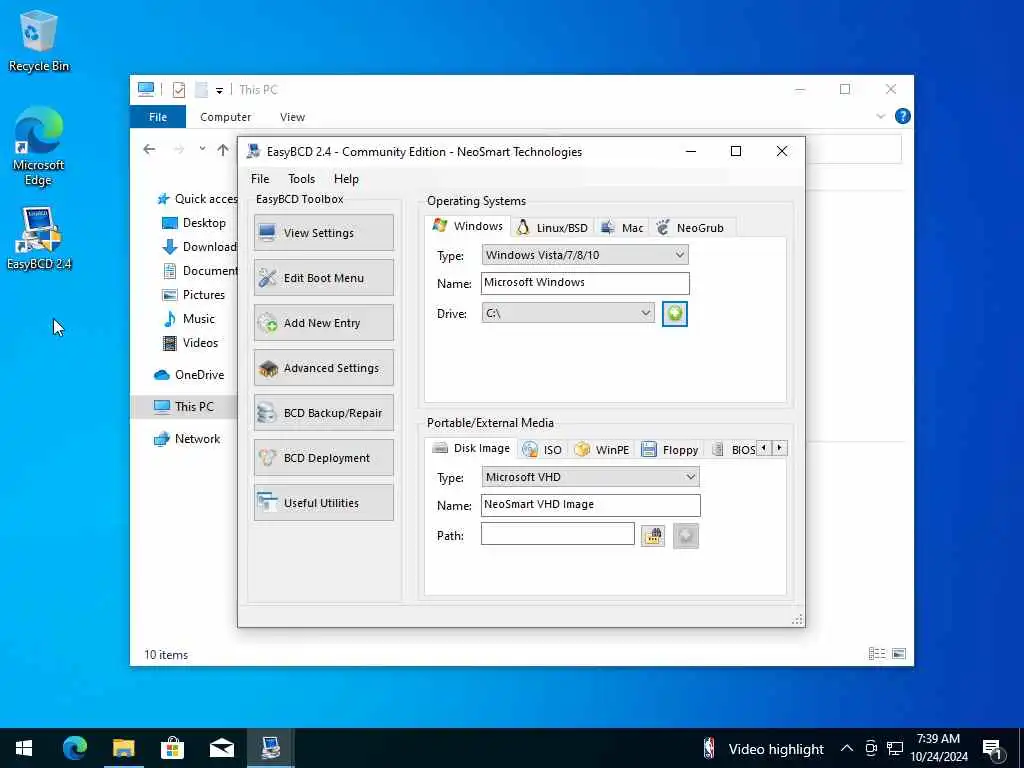This screenshot has height=768, width=1024.
Task: Open the Help menu in EasyBCD
Action: click(346, 178)
